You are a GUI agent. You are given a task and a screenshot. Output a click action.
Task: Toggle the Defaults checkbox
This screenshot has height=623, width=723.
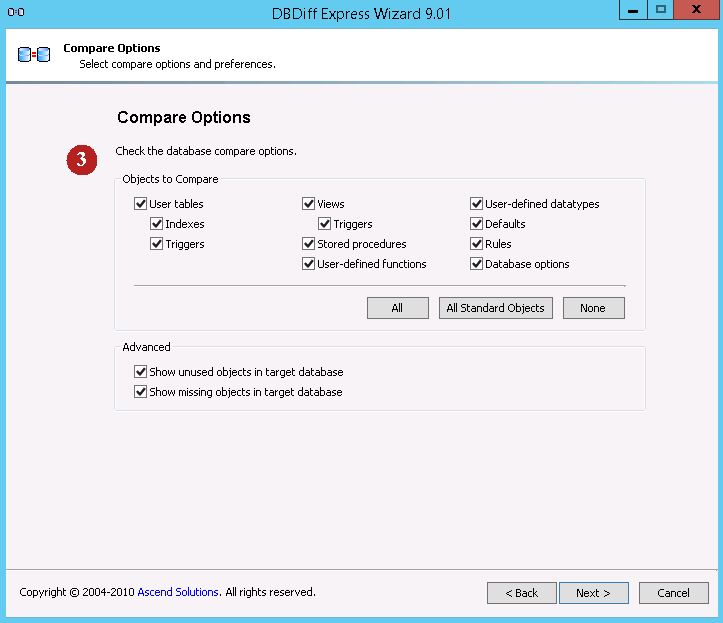pyautogui.click(x=477, y=224)
